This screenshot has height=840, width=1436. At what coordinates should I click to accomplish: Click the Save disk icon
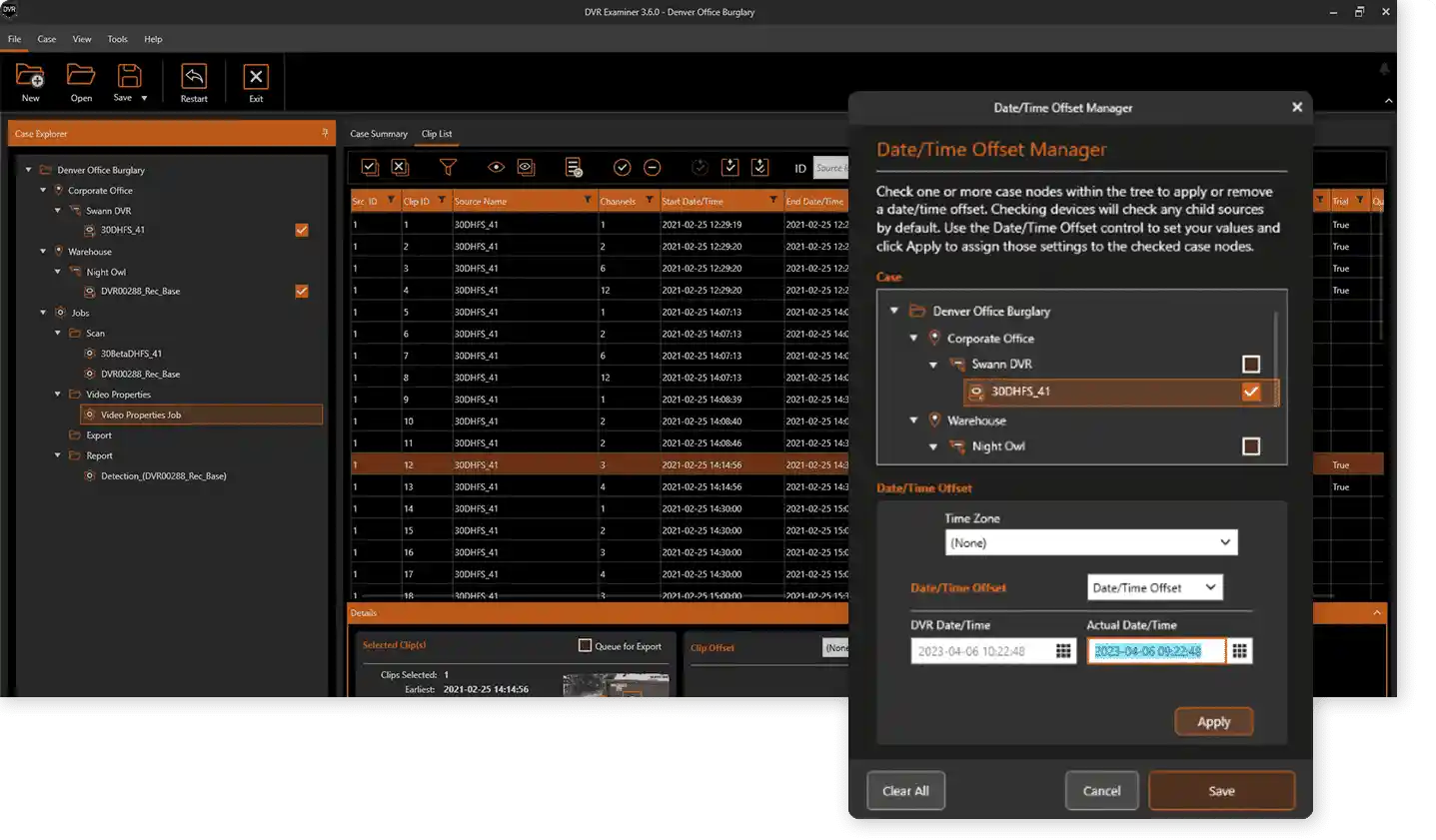129,75
